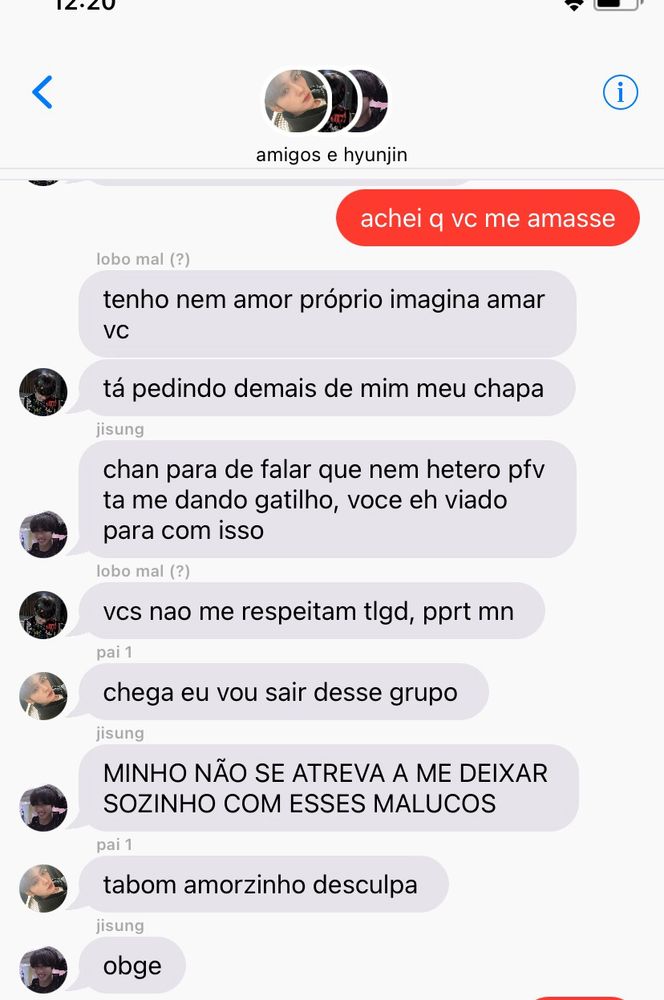The image size is (664, 1000).
Task: Select message 'tá pedindo demais de mim meu chapa'
Action: [327, 388]
